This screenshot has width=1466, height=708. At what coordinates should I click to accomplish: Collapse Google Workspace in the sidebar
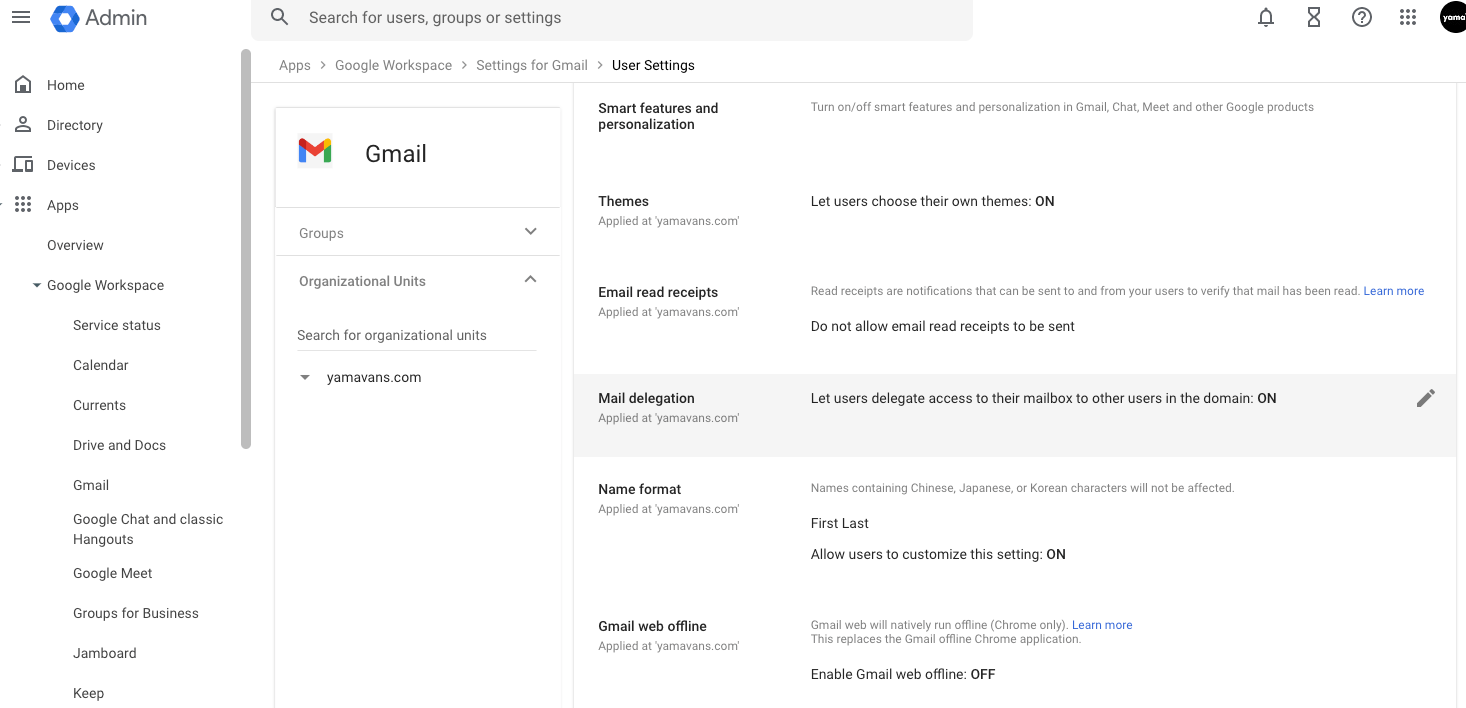(x=37, y=285)
